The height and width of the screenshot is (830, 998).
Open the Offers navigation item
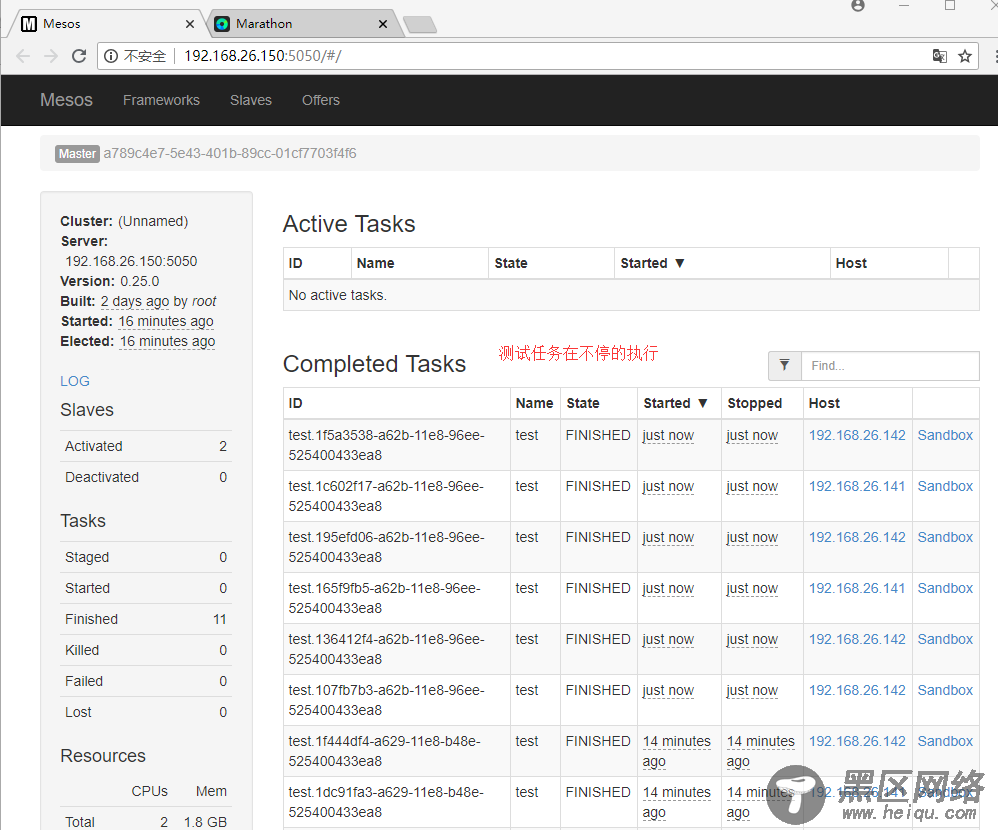[x=321, y=100]
